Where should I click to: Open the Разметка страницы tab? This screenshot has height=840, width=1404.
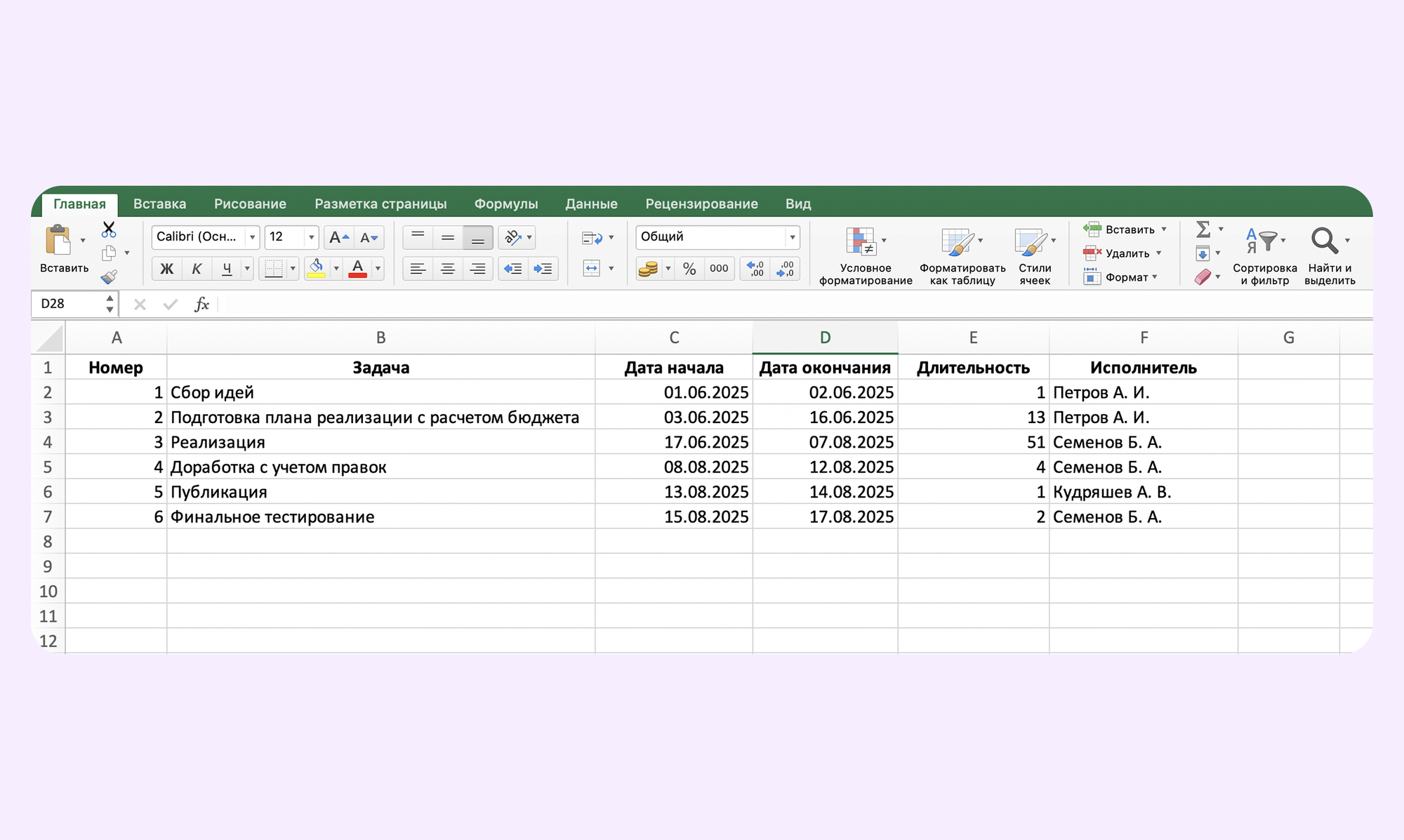pyautogui.click(x=380, y=204)
